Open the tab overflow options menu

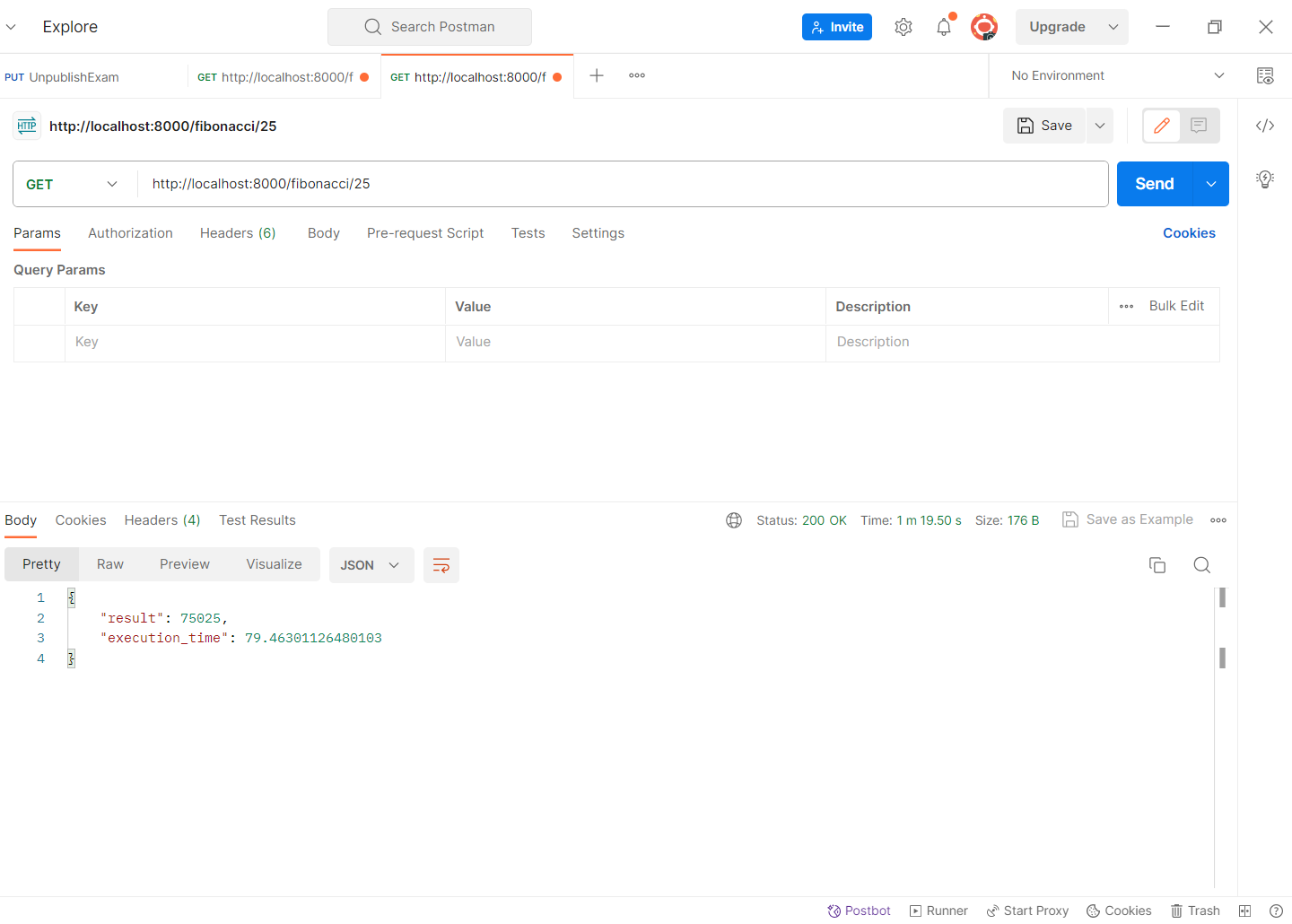[637, 75]
